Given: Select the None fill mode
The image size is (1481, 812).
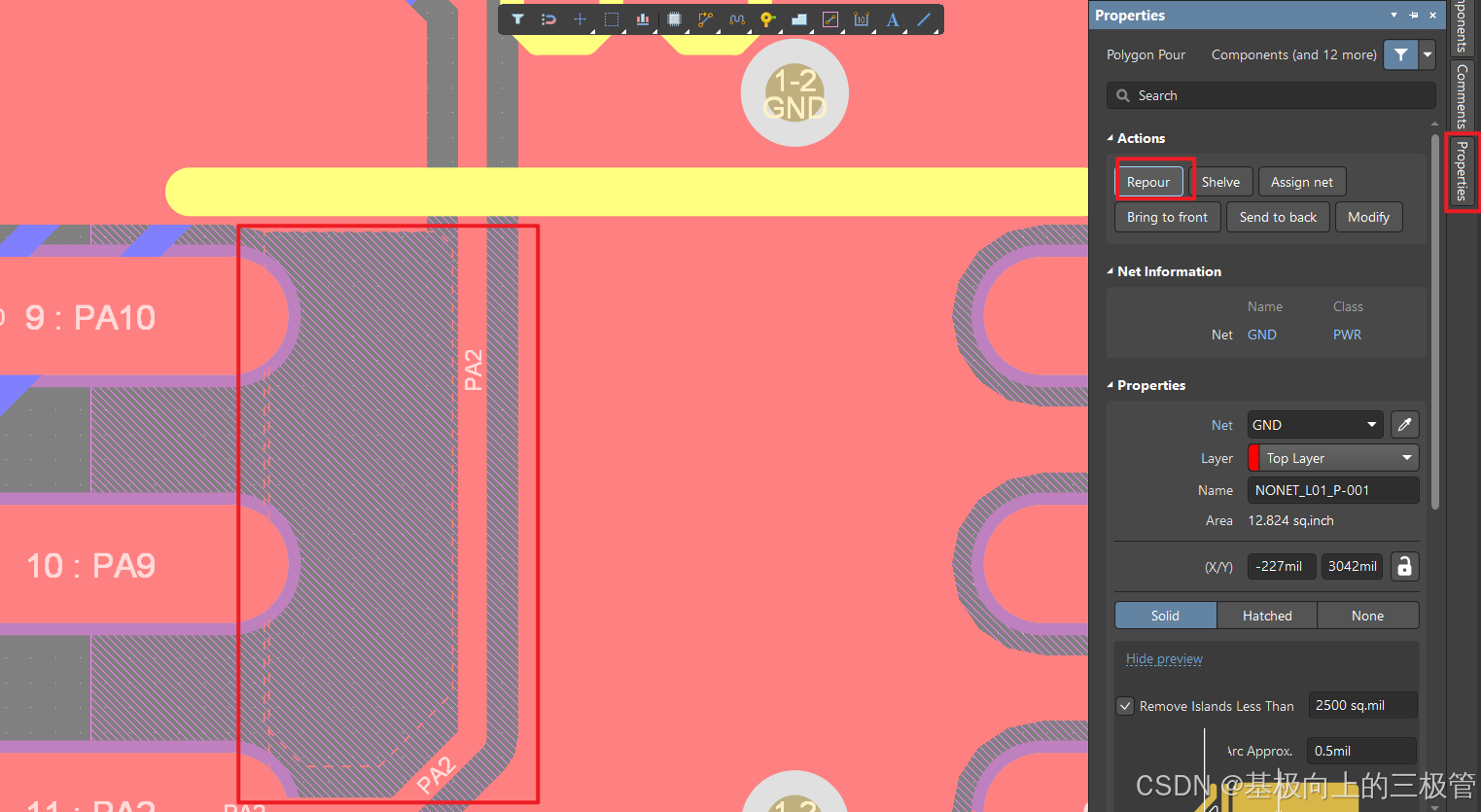Looking at the screenshot, I should click(x=1367, y=616).
